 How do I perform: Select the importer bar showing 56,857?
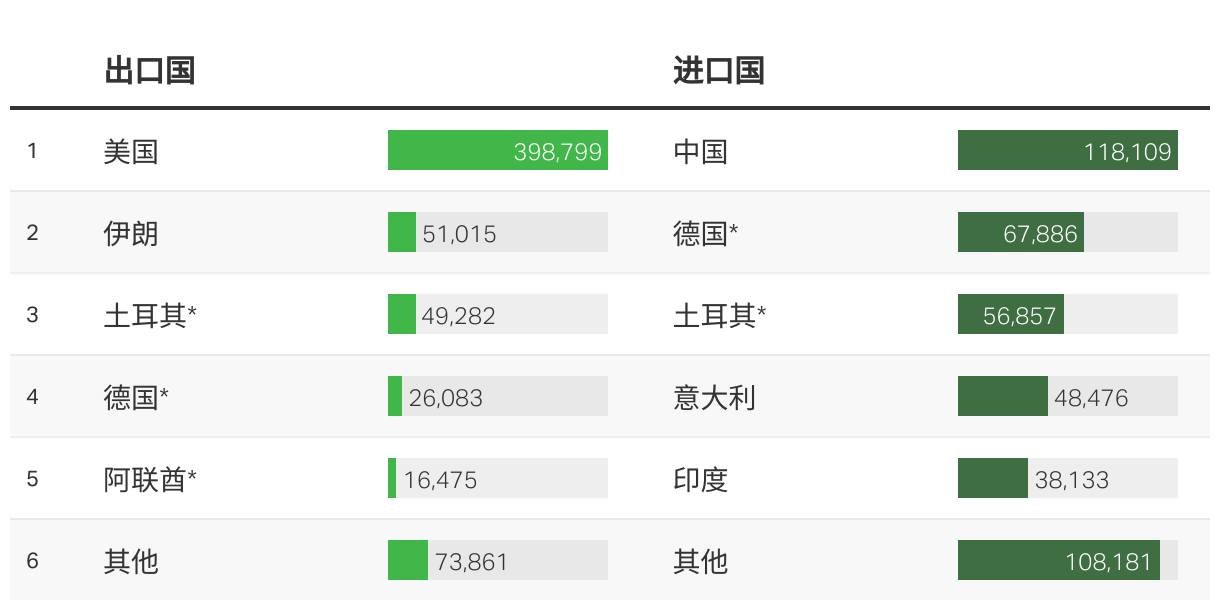tap(1068, 314)
